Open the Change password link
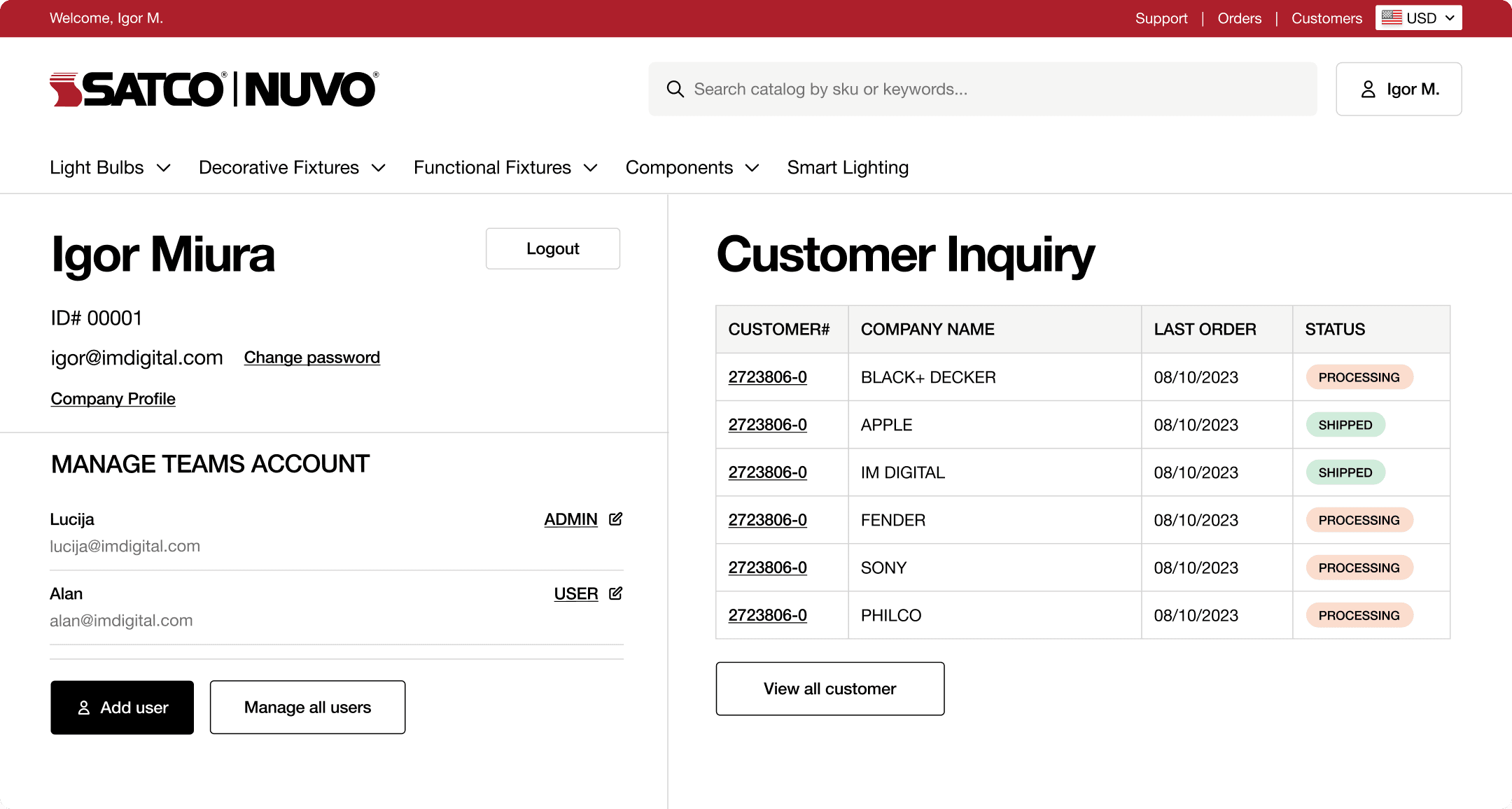1512x809 pixels. coord(311,357)
